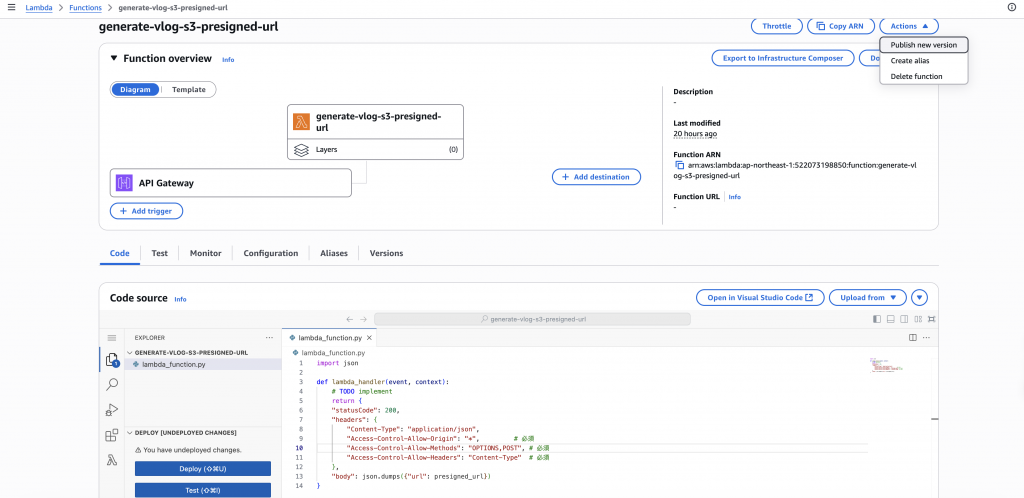Image resolution: width=1024 pixels, height=498 pixels.
Task: Click the purple API Gateway icon
Action: pyautogui.click(x=124, y=183)
